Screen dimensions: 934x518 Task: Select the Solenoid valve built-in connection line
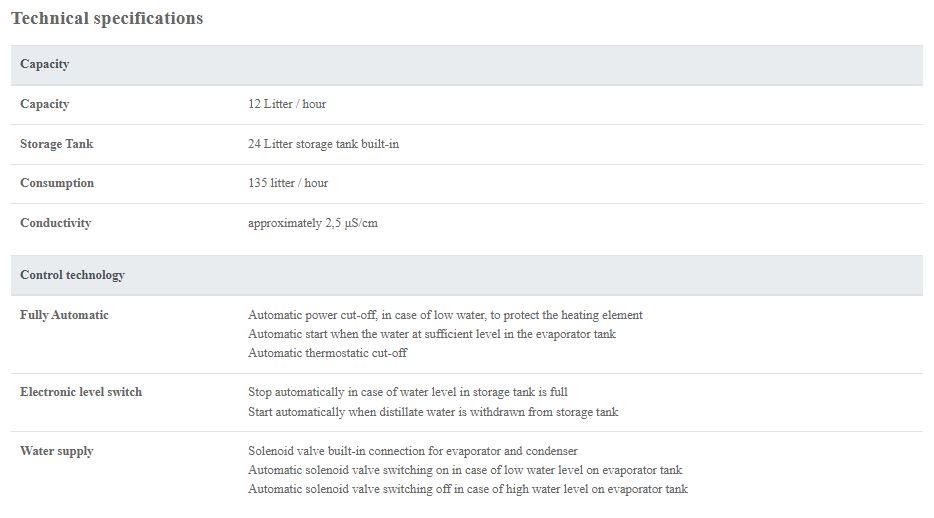pos(413,451)
